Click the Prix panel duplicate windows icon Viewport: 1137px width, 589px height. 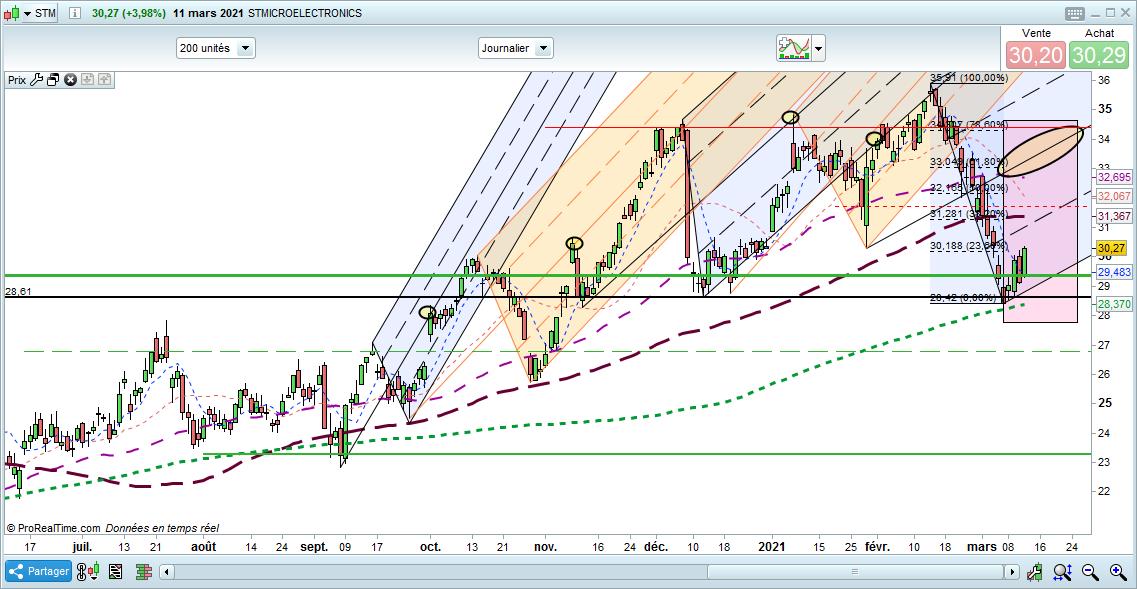pos(53,80)
